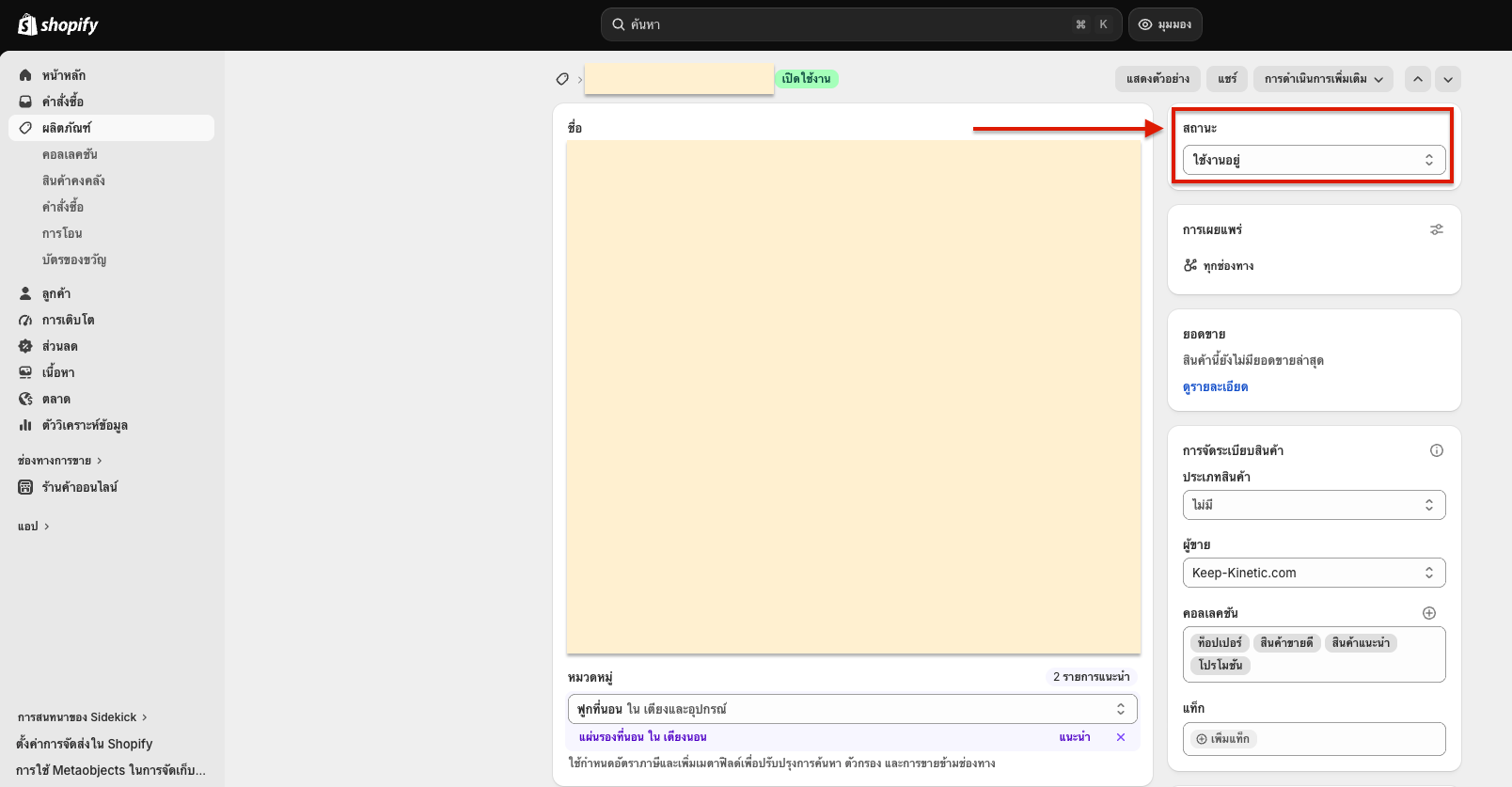This screenshot has height=787, width=1512.
Task: Dismiss the suggested category with the X
Action: [x=1120, y=737]
